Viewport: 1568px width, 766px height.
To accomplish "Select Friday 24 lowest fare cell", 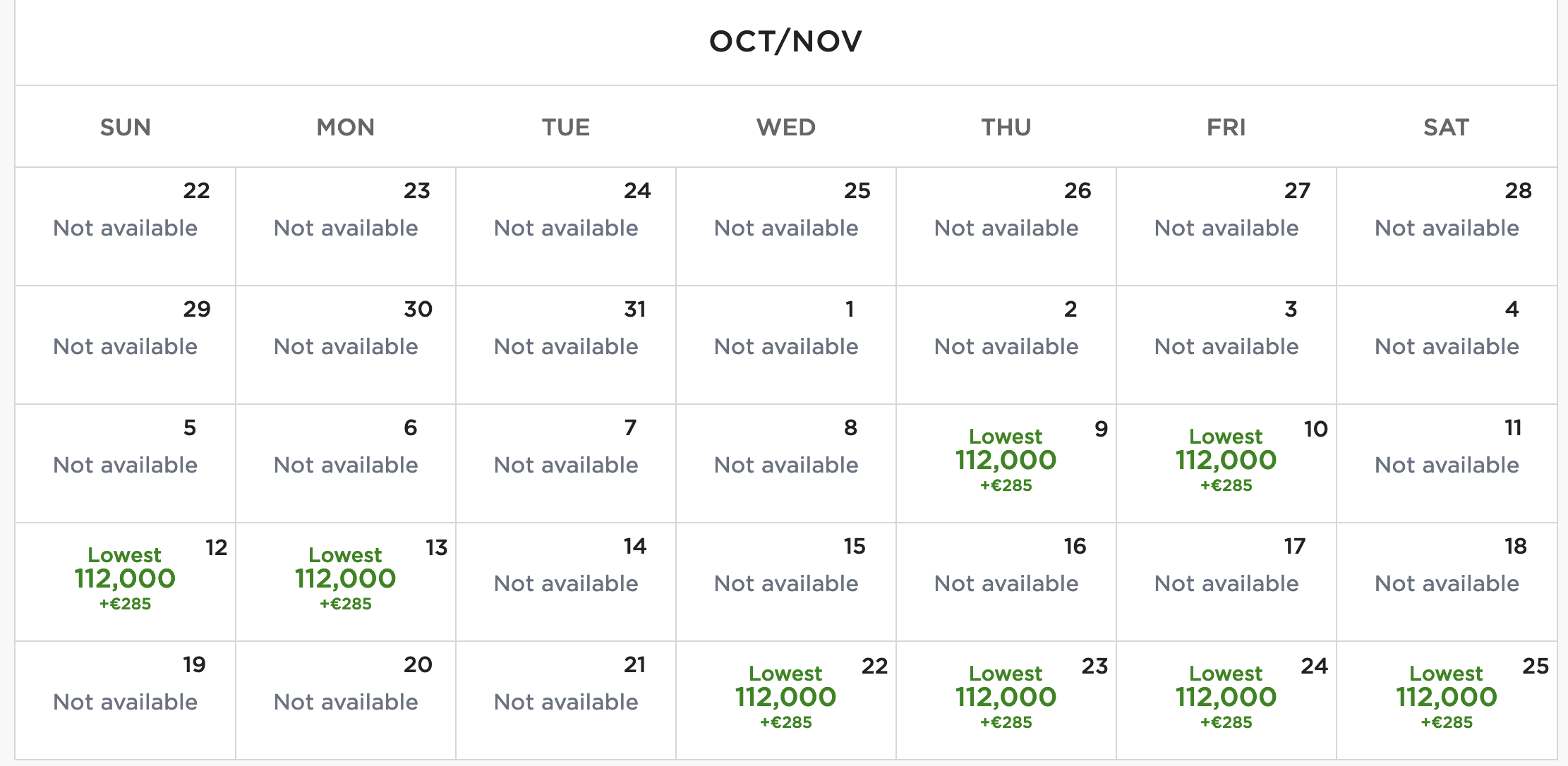I will pos(1226,700).
